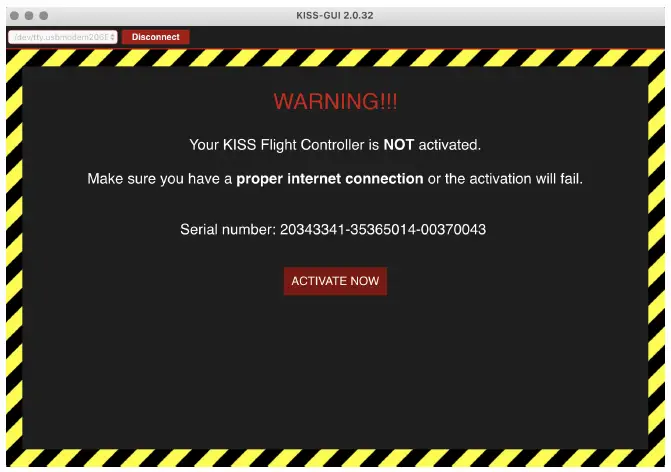Click the KISS-GUI 2.0.32 title text
The width and height of the screenshot is (671, 472).
[335, 16]
